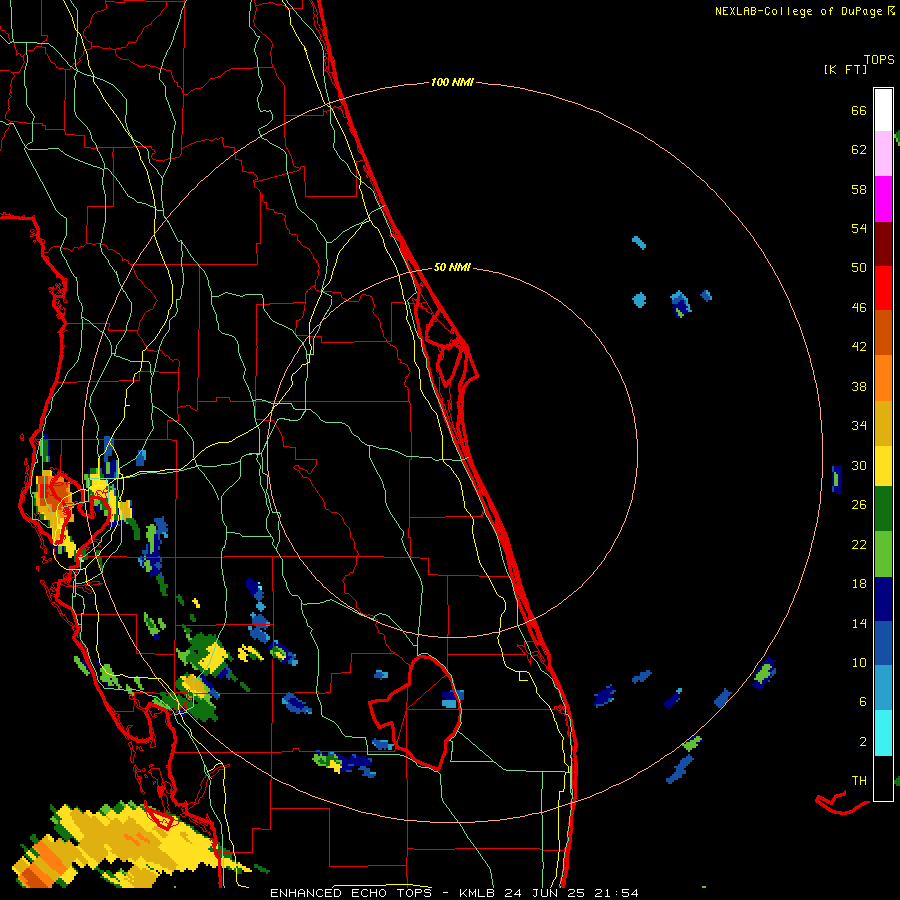Click the 10 legend value

click(x=859, y=662)
